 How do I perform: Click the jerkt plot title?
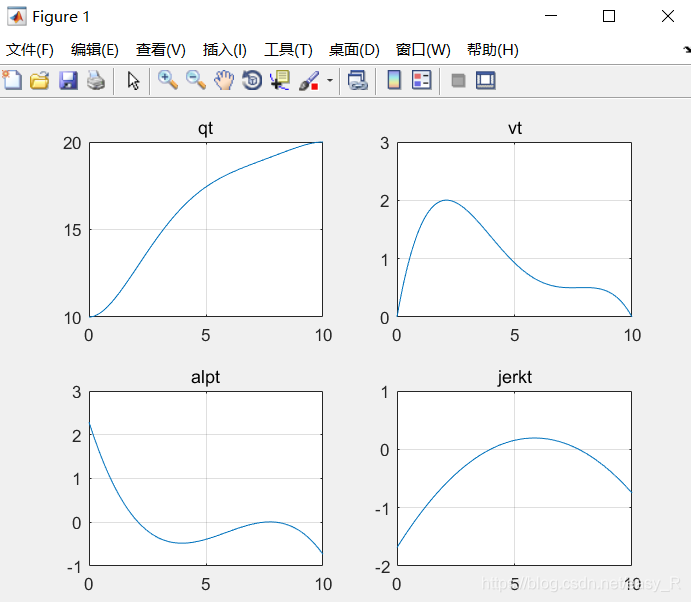click(514, 378)
